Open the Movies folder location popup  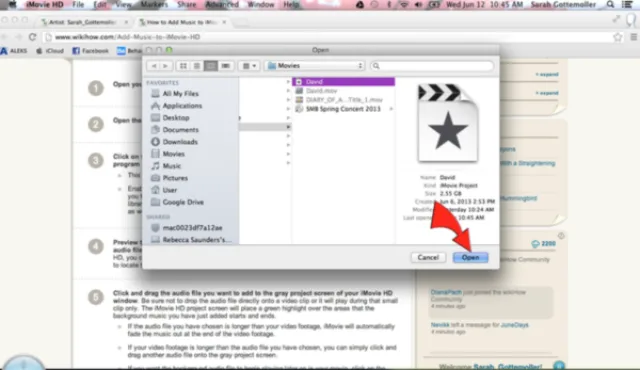[315, 66]
